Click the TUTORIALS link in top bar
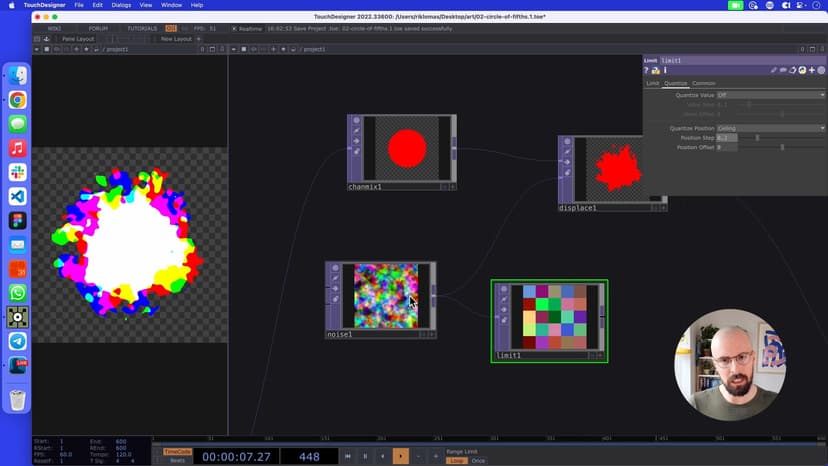The image size is (828, 466). (x=141, y=28)
